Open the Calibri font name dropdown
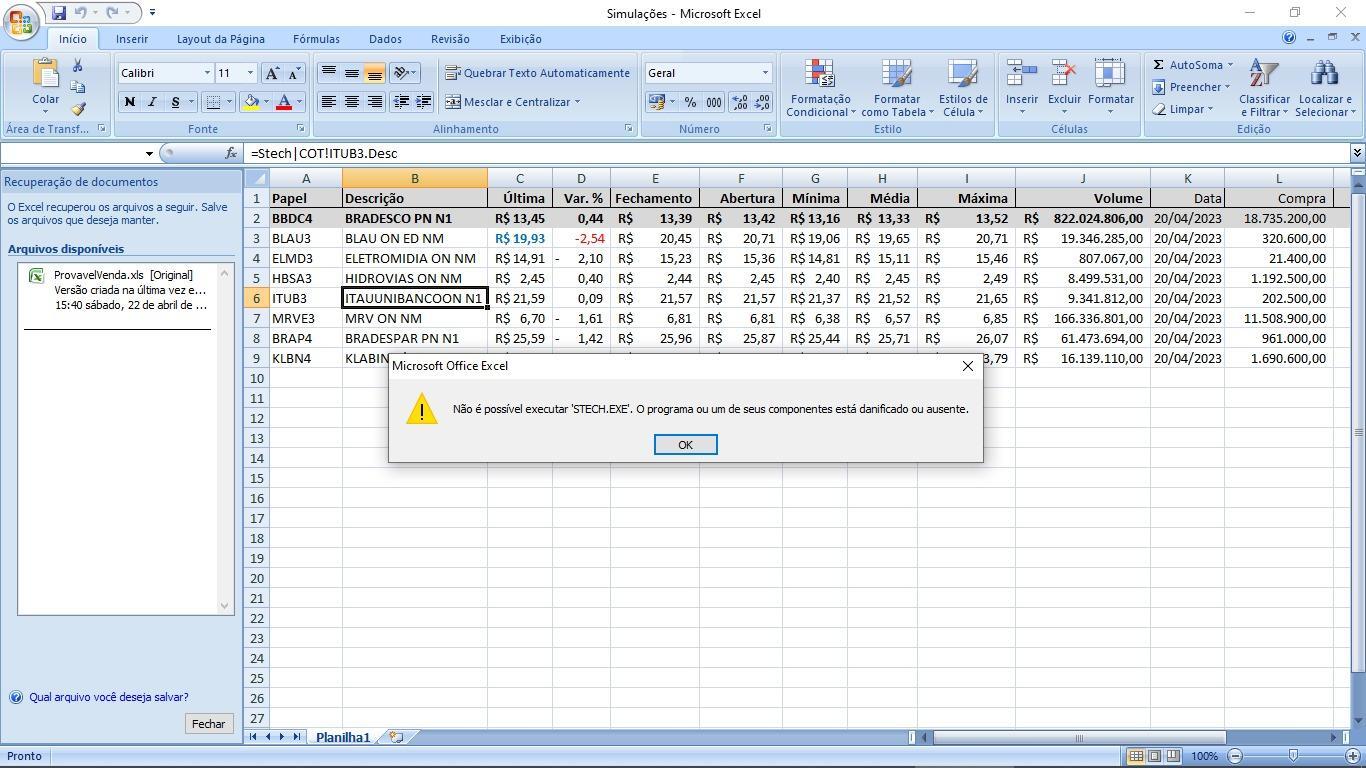The width and height of the screenshot is (1366, 768). tap(207, 73)
